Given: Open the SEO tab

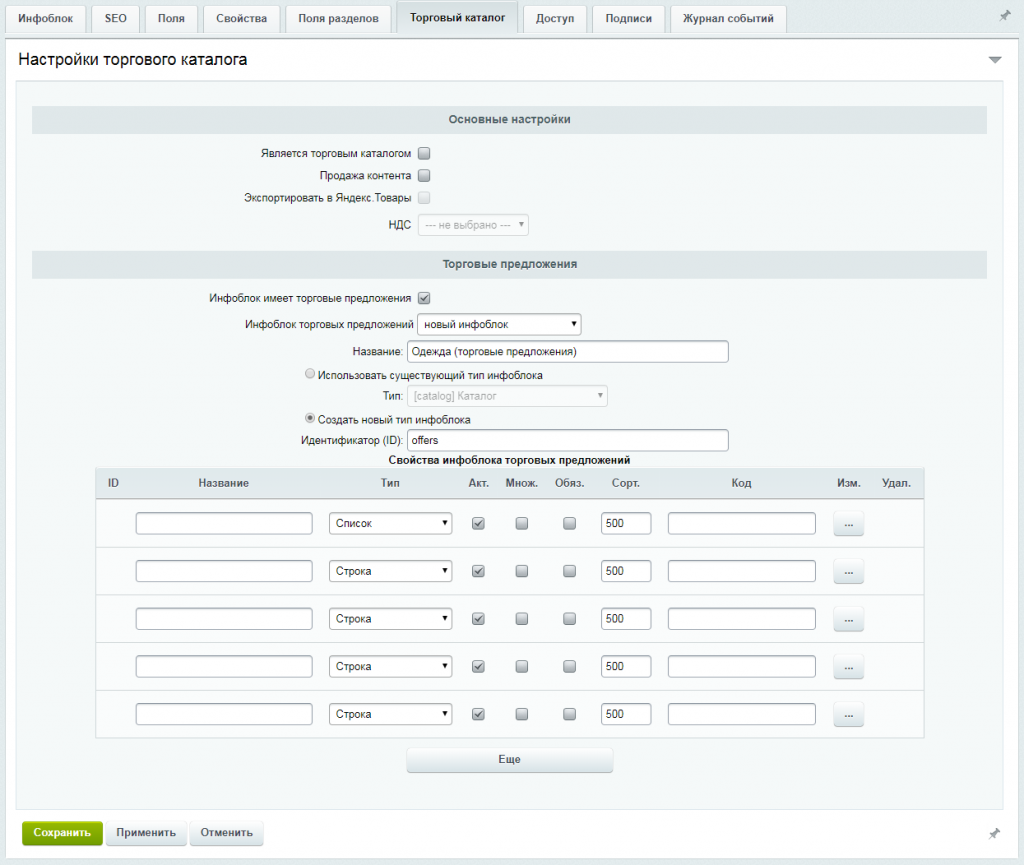Looking at the screenshot, I should (116, 18).
